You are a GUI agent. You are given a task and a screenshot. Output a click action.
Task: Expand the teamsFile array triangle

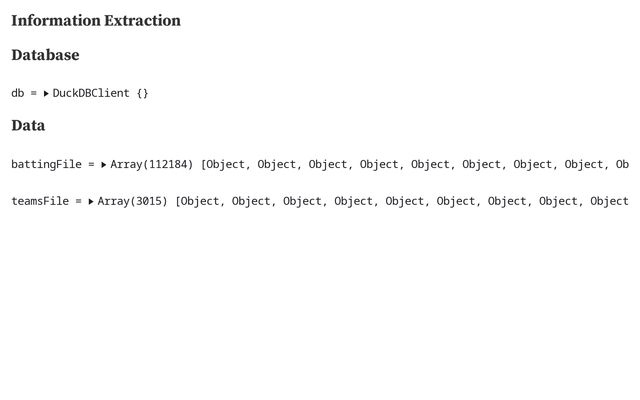pos(91,201)
